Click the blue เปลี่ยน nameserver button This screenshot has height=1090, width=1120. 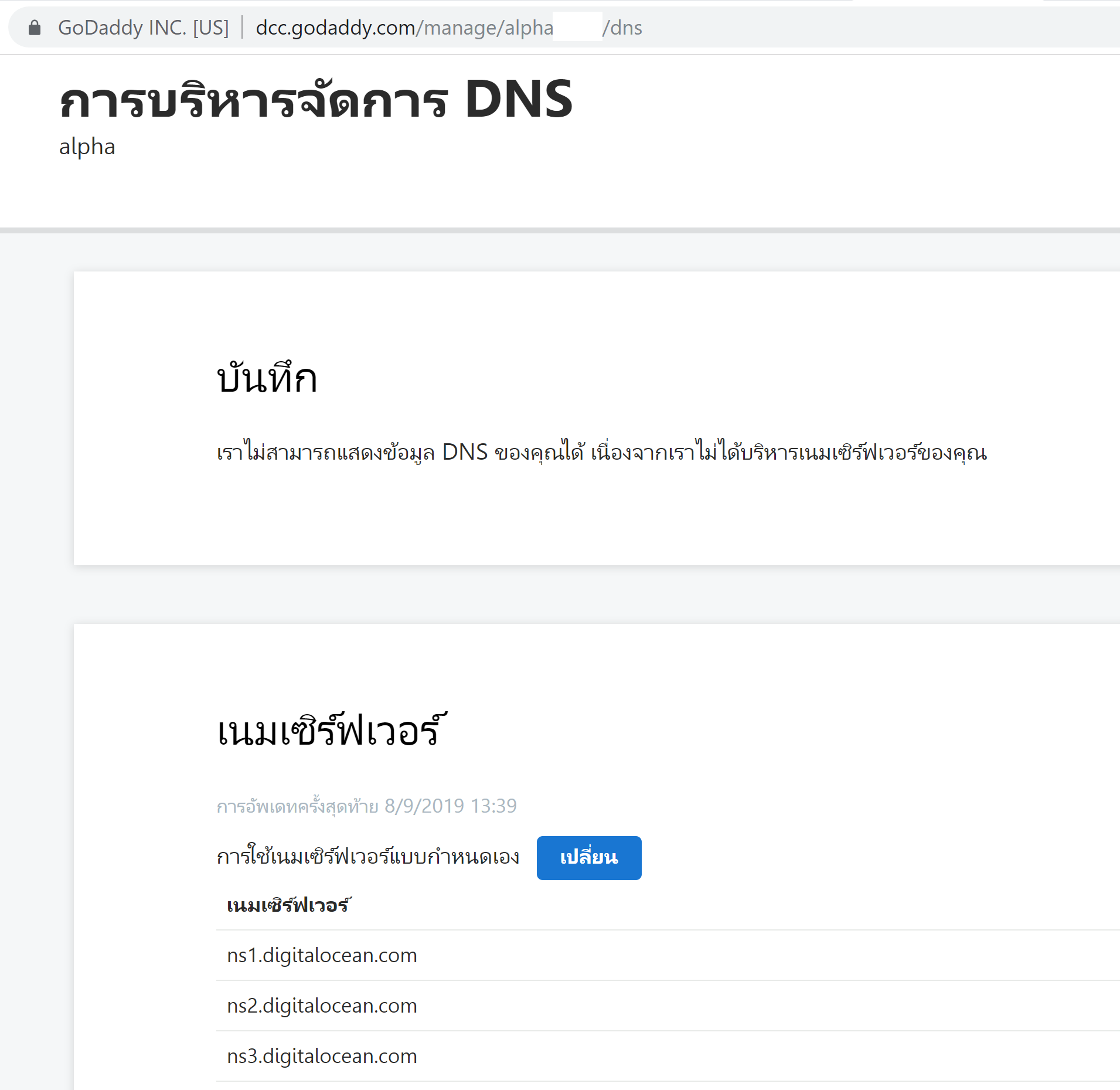588,857
